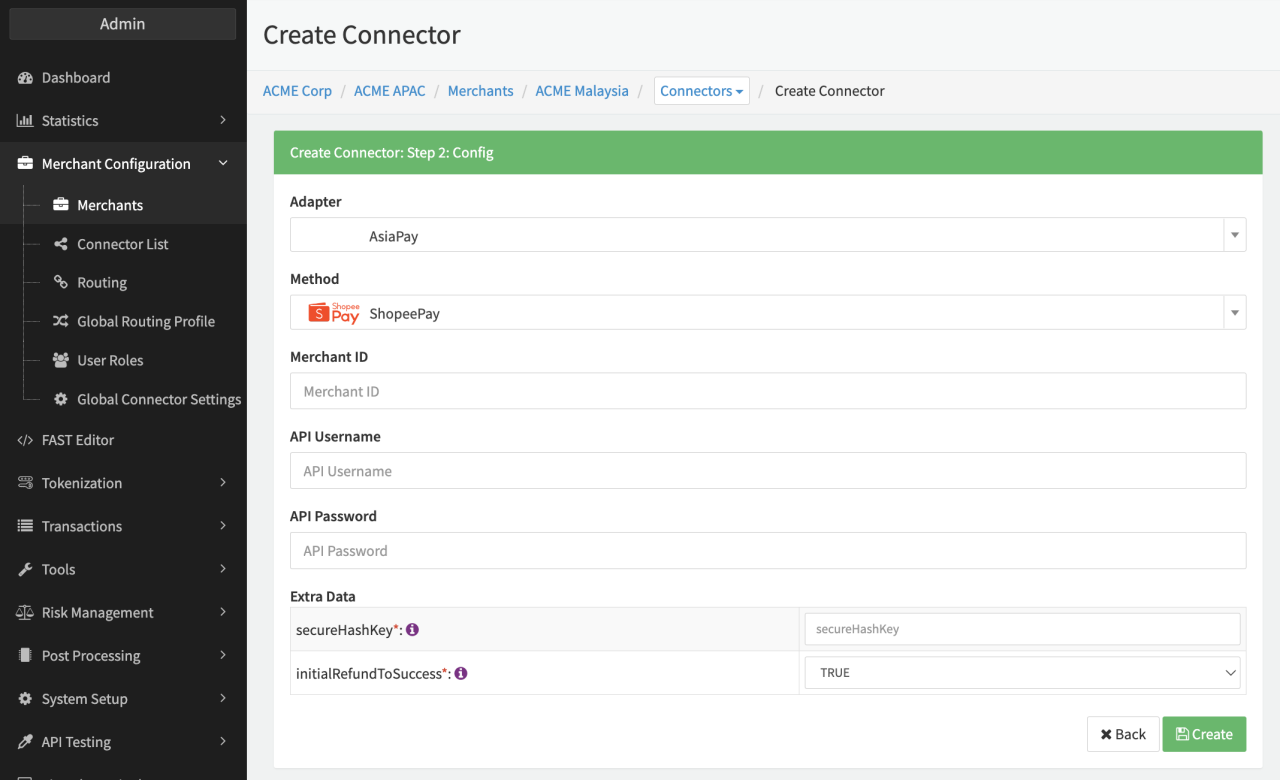Viewport: 1280px width, 780px height.
Task: Click the Connector List share icon
Action: coord(61,244)
